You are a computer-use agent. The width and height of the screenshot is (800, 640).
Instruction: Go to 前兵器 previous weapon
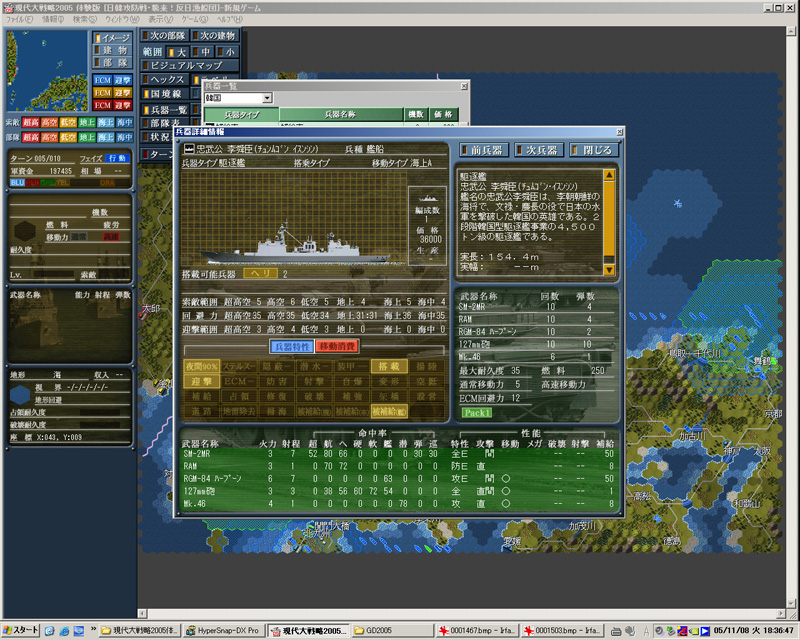coord(482,150)
